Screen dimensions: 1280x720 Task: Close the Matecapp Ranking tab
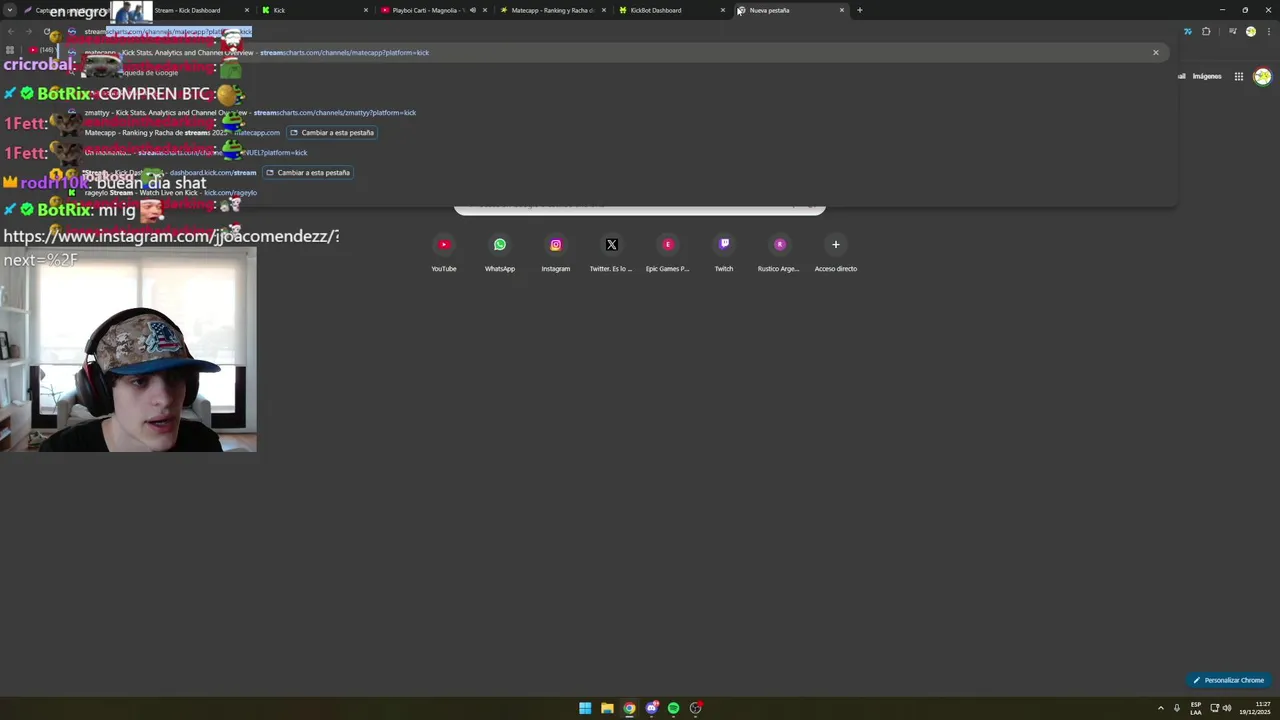[603, 10]
